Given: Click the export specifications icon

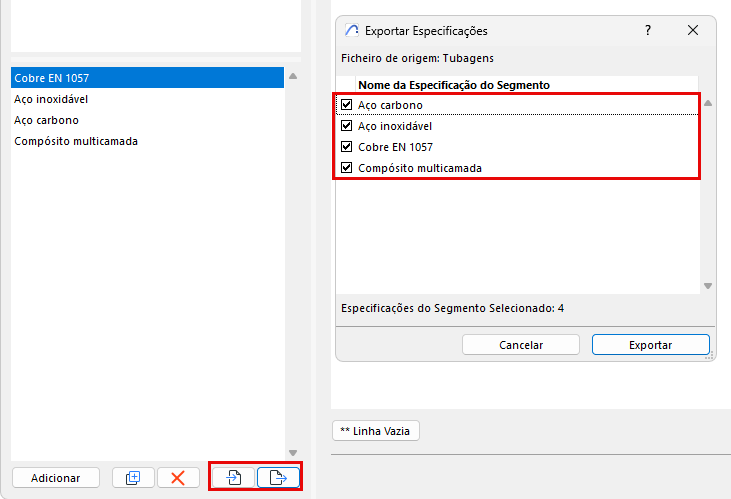Looking at the screenshot, I should pyautogui.click(x=279, y=478).
